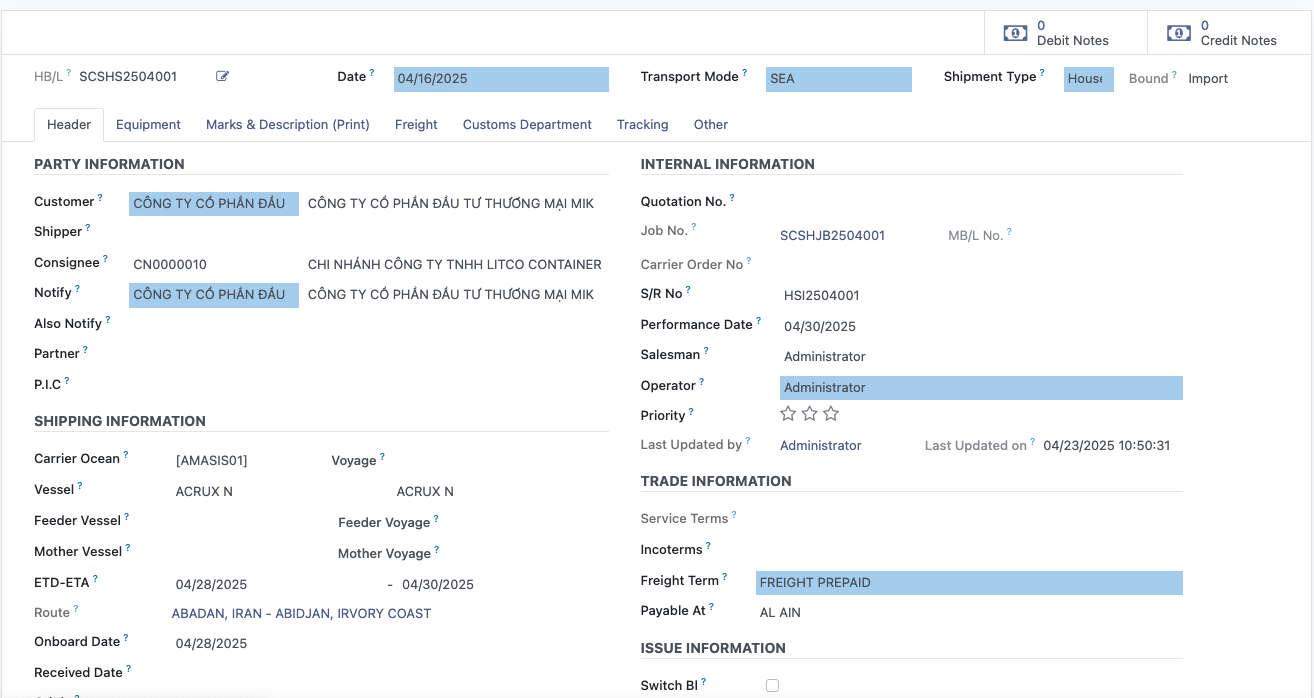Open the Freight Term FREIGHT PREPAID dropdown

coord(969,583)
